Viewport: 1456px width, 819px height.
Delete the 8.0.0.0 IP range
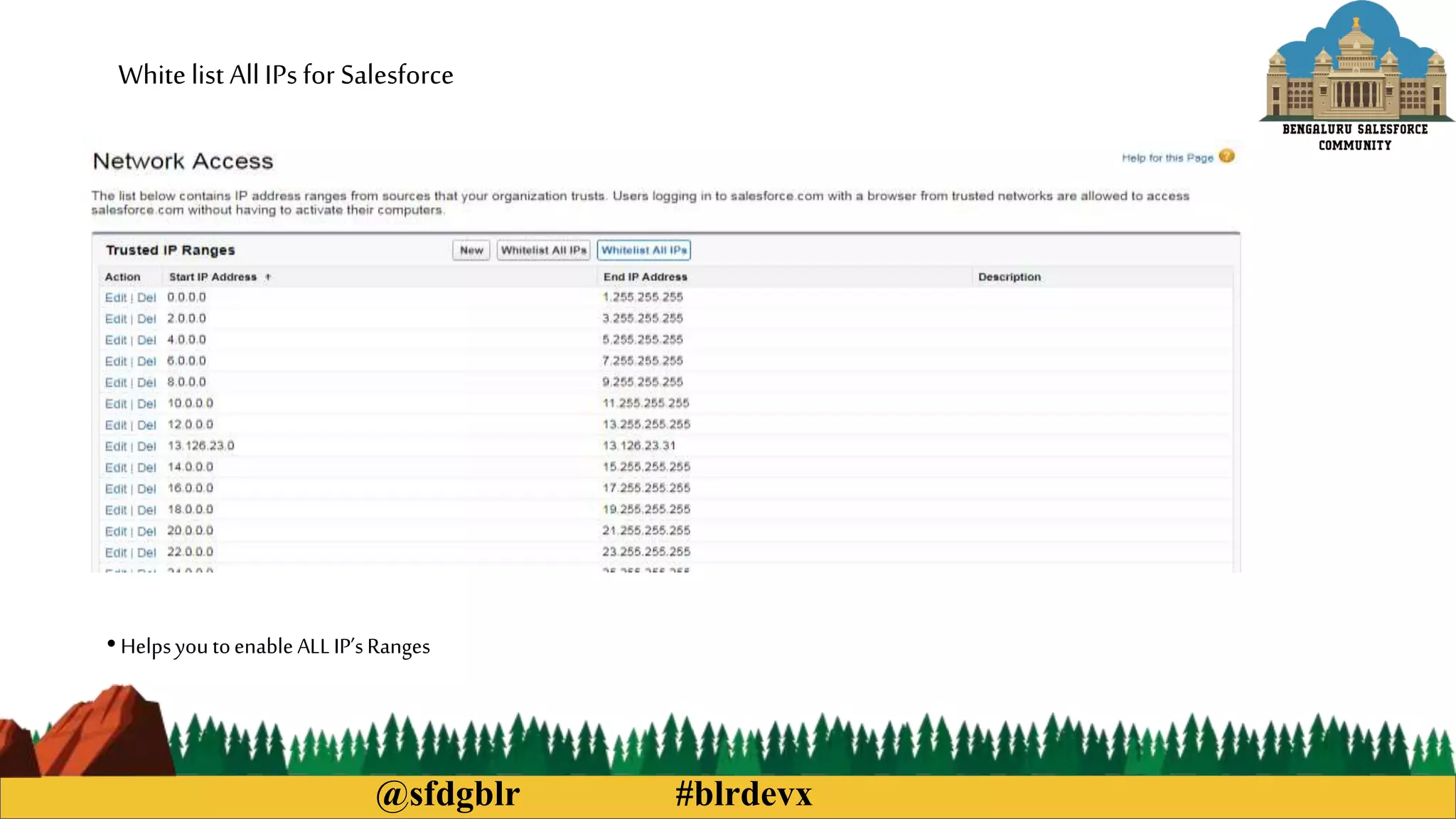(146, 383)
